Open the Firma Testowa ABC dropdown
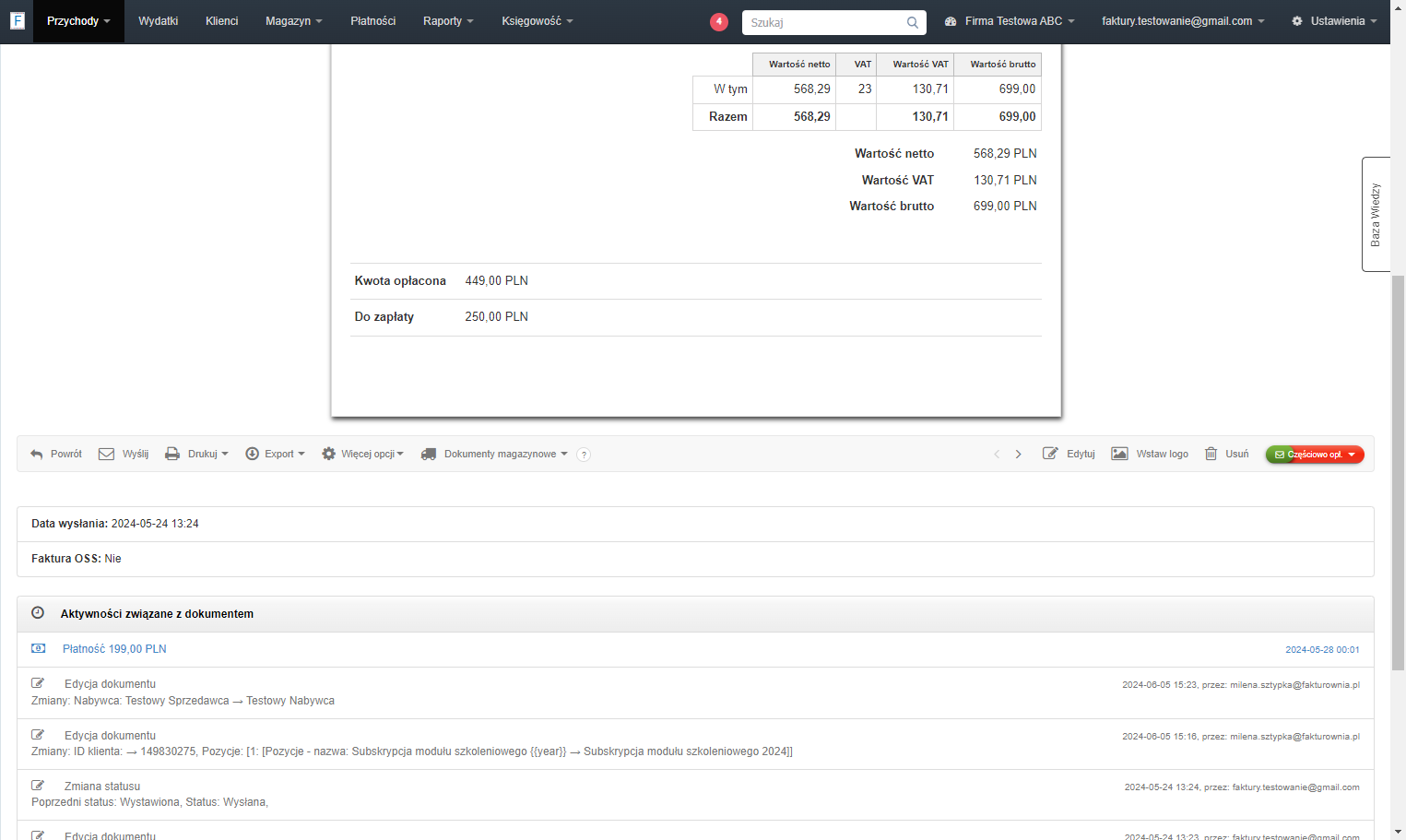This screenshot has height=840, width=1406. click(1010, 21)
